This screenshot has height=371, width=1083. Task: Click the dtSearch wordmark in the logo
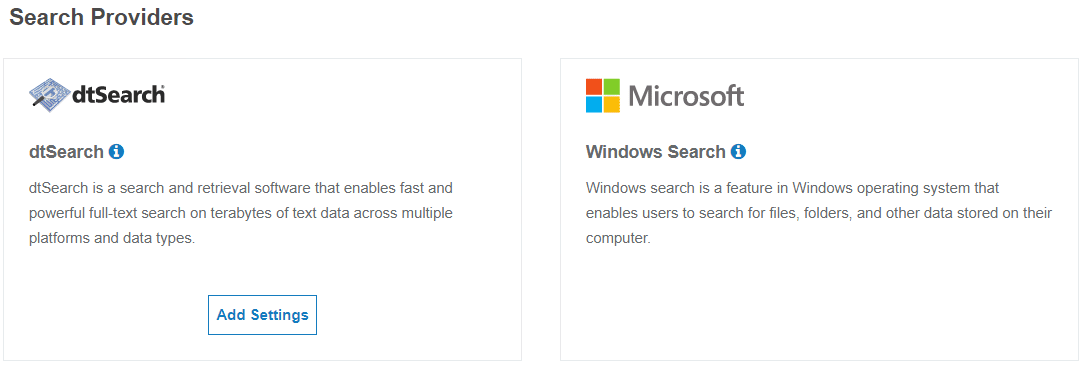pos(118,95)
